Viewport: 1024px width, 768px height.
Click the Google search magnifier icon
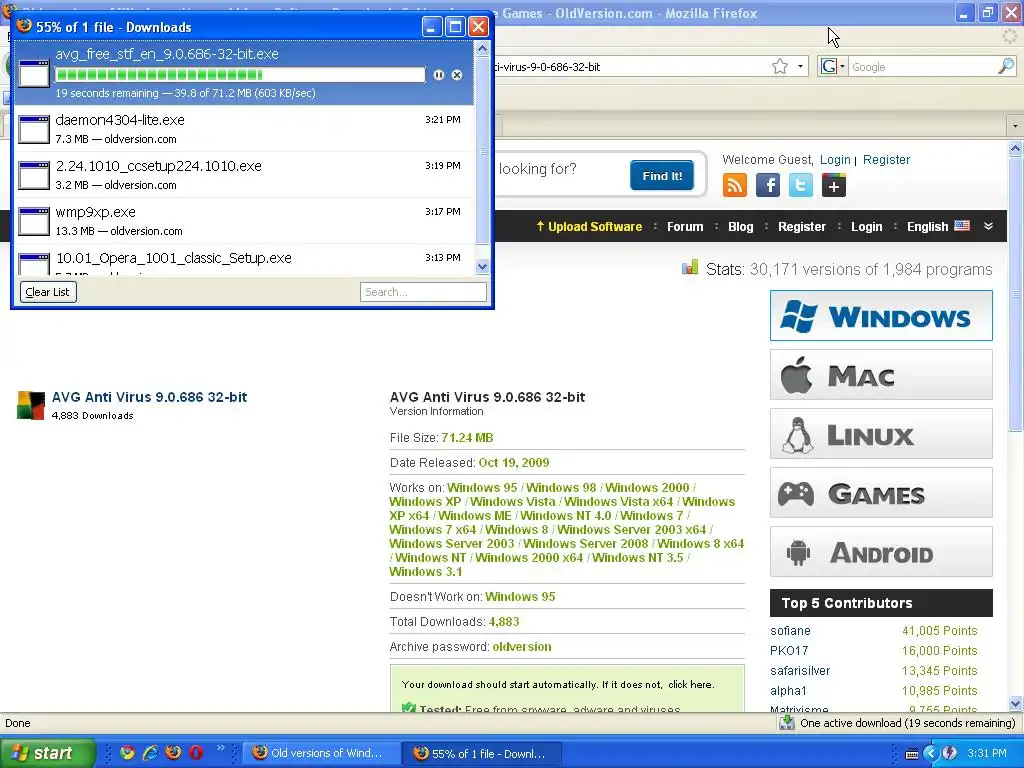[1006, 66]
